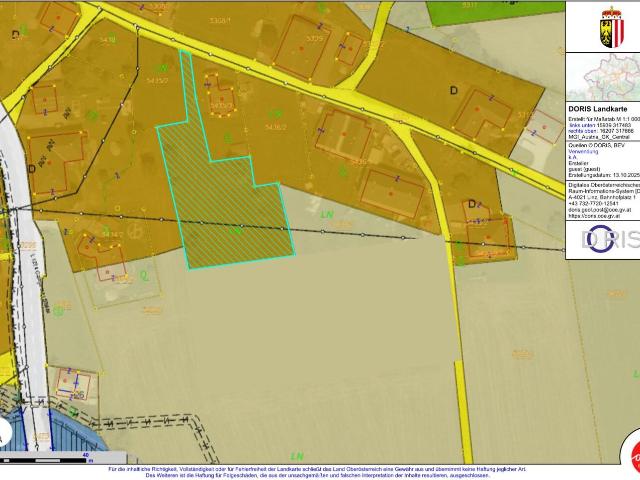
Task: Click the white circle icon at bottom left
Action: 5,434
